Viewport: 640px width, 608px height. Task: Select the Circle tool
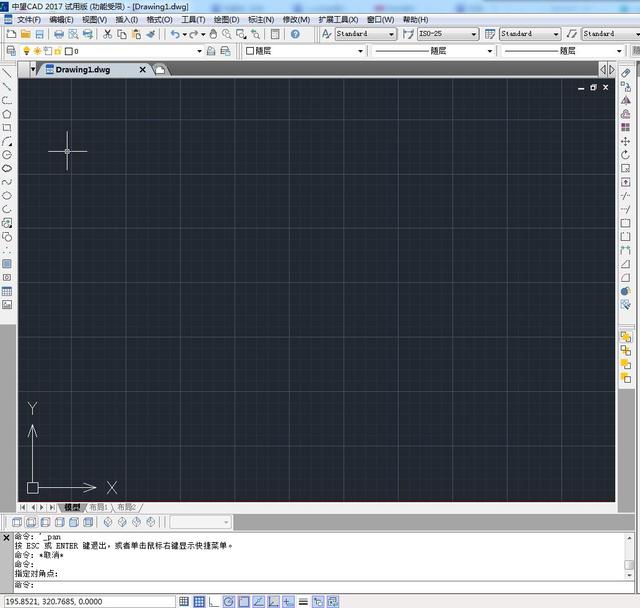click(7, 155)
